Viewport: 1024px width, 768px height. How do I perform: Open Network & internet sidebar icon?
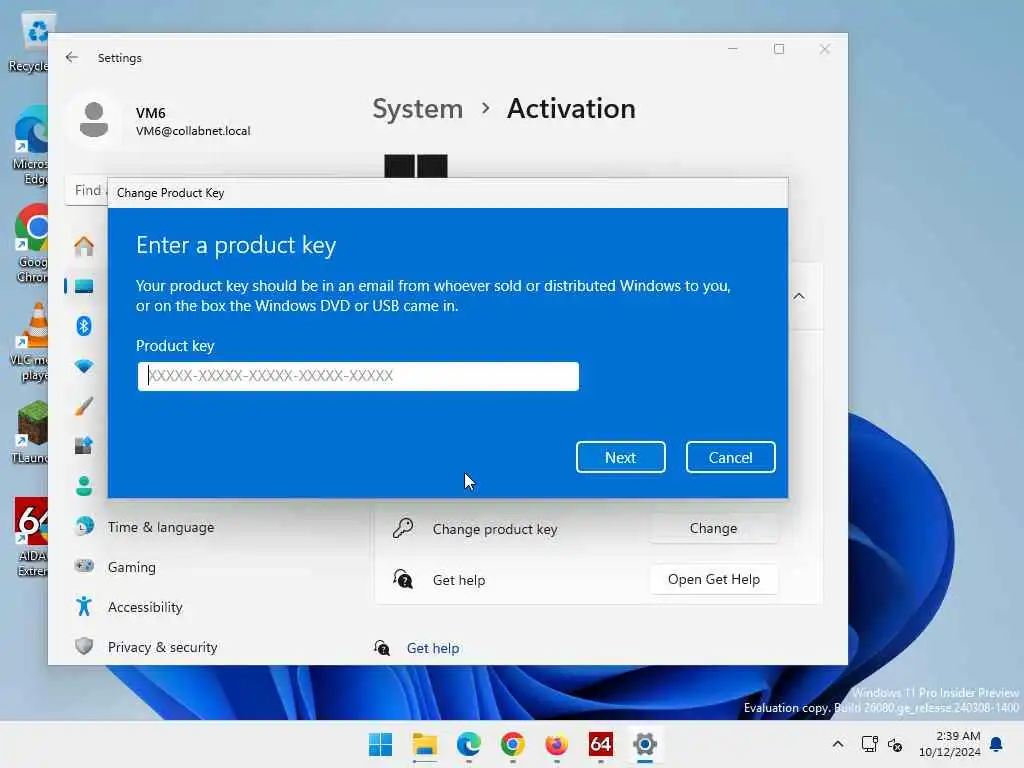84,366
